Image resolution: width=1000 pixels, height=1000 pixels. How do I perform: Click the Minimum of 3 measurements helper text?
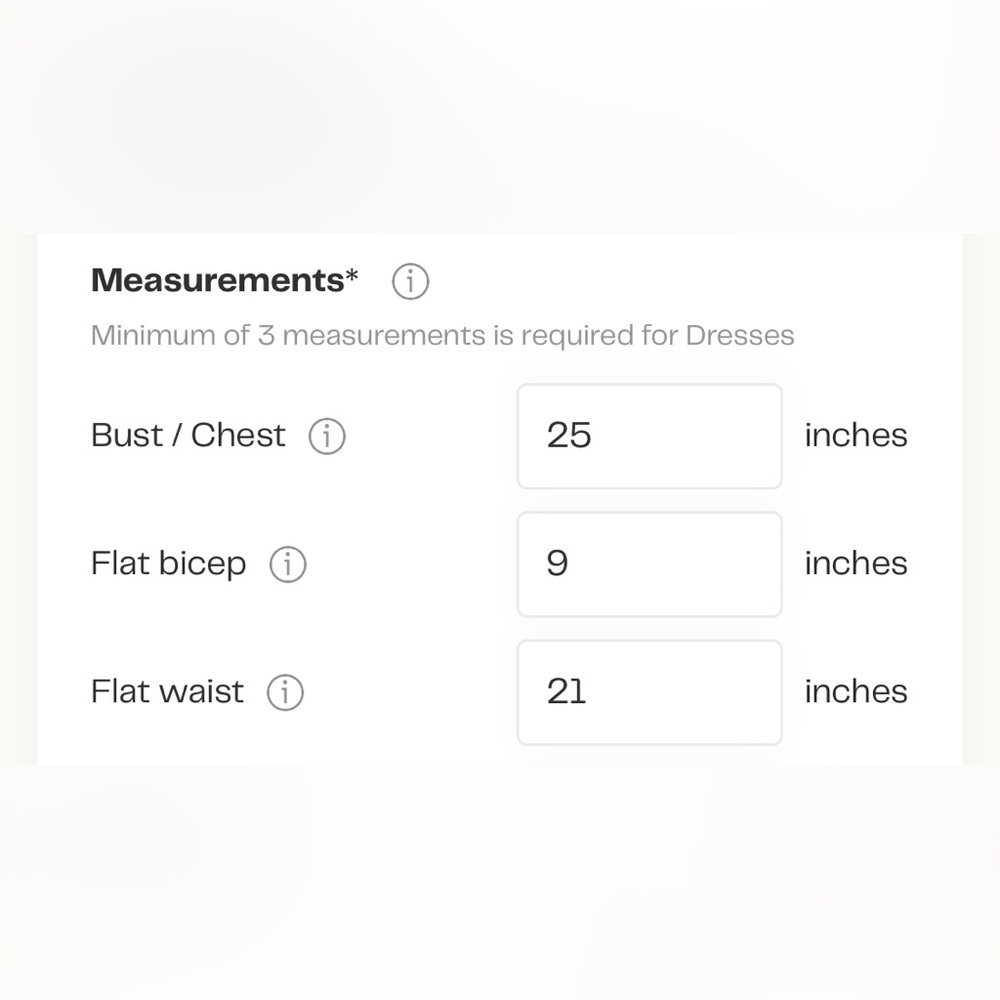443,336
